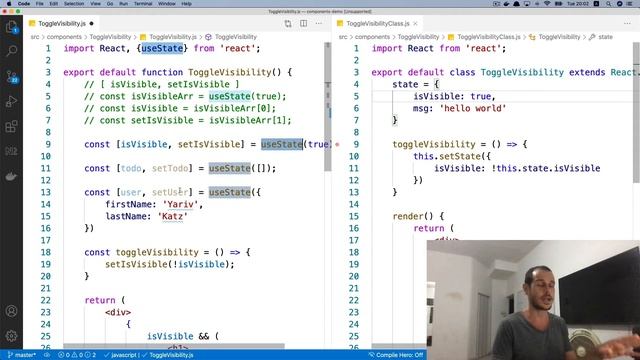640x360 pixels.
Task: Click the notification bell menu bar icon
Action: pyautogui.click(x=516, y=4)
